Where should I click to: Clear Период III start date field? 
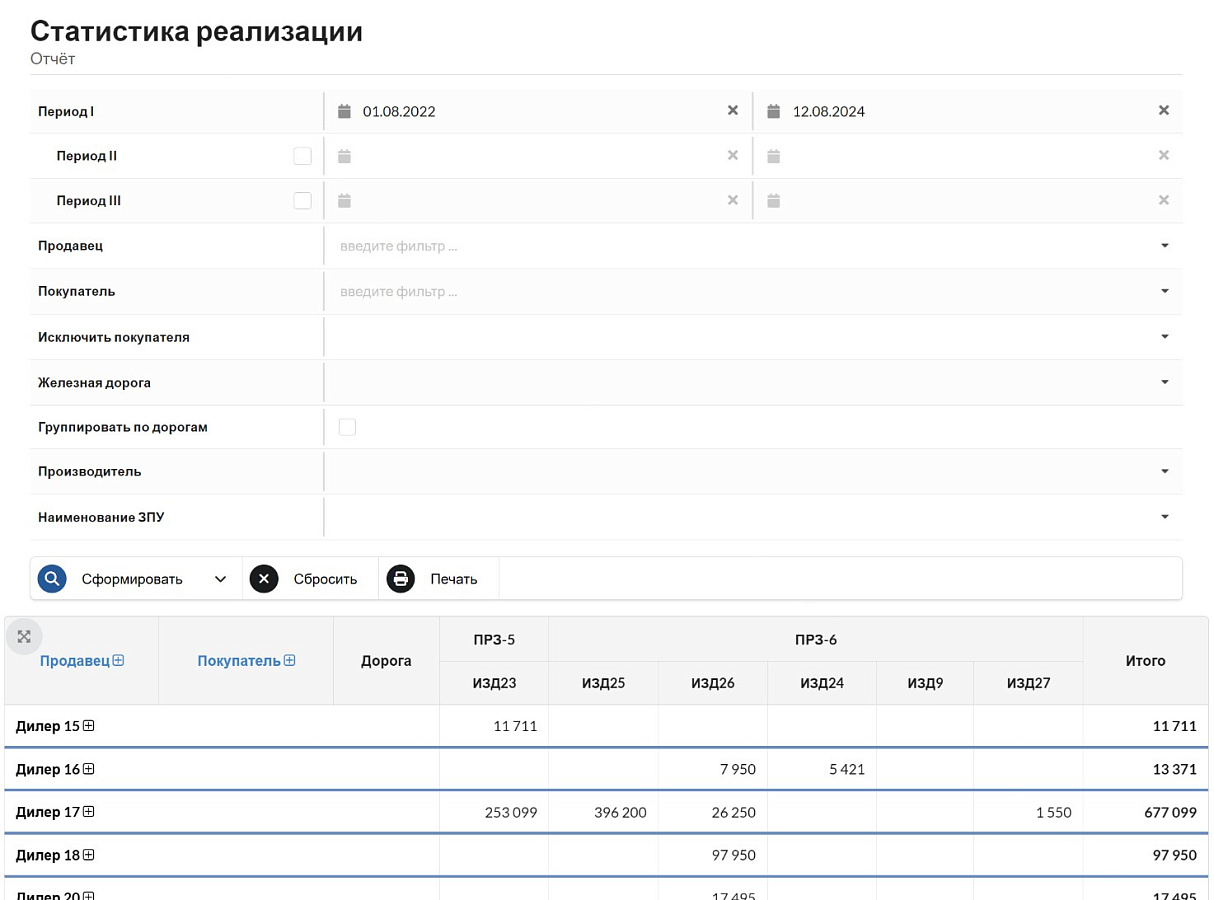(733, 201)
